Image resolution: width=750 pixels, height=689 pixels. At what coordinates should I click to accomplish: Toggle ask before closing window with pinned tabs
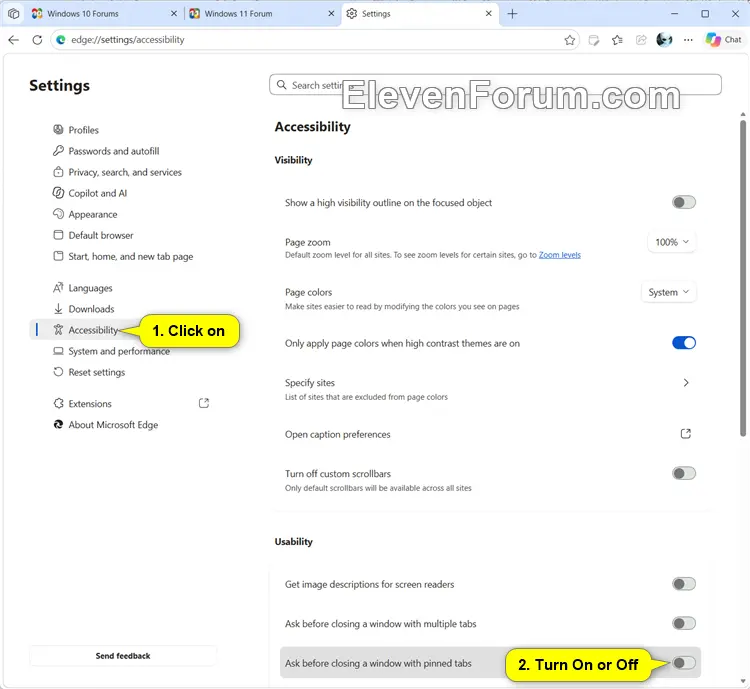[x=684, y=663]
